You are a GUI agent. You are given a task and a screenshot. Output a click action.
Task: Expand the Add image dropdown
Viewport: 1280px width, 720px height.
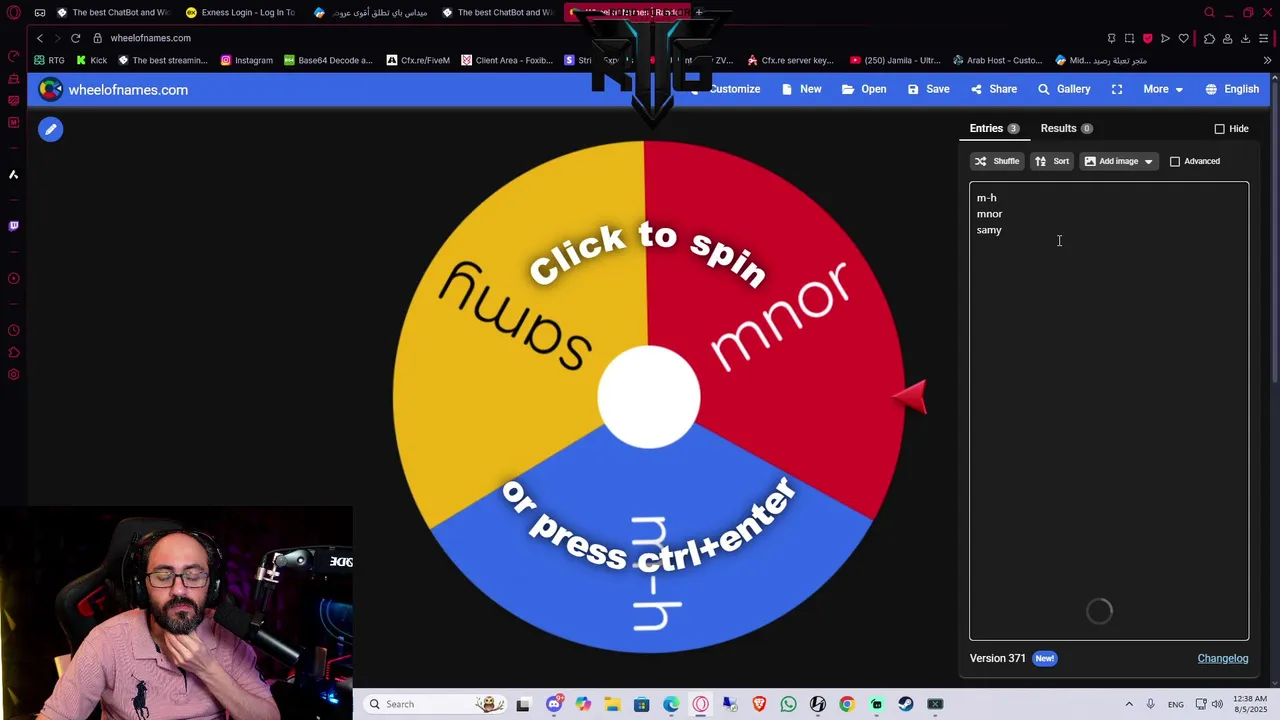click(x=1119, y=161)
